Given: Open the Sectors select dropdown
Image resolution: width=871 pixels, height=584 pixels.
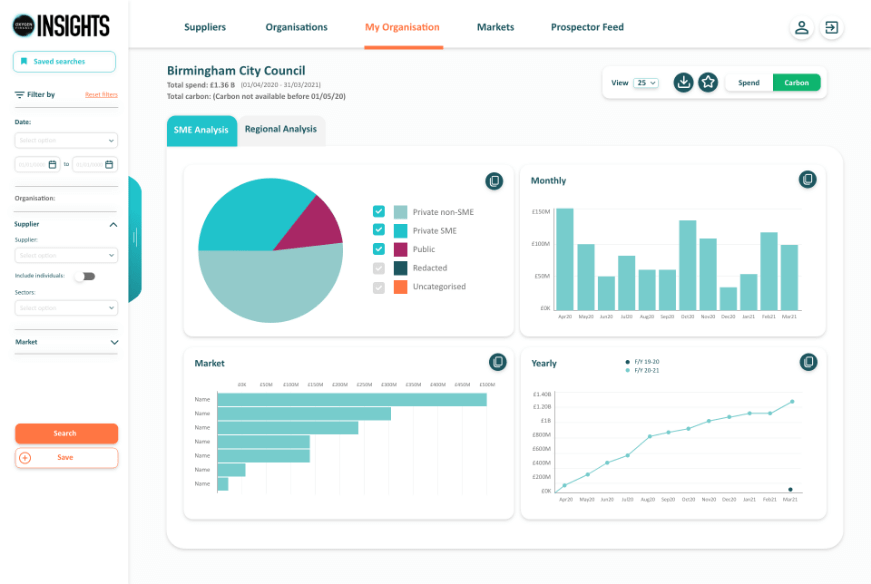Looking at the screenshot, I should point(66,308).
